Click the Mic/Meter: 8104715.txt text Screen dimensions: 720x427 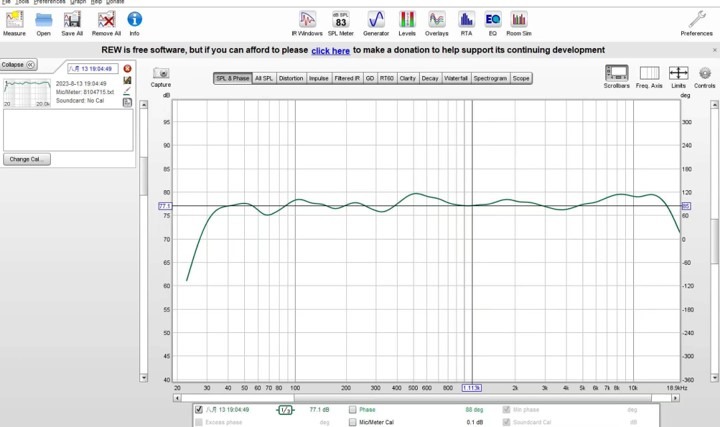pyautogui.click(x=85, y=92)
